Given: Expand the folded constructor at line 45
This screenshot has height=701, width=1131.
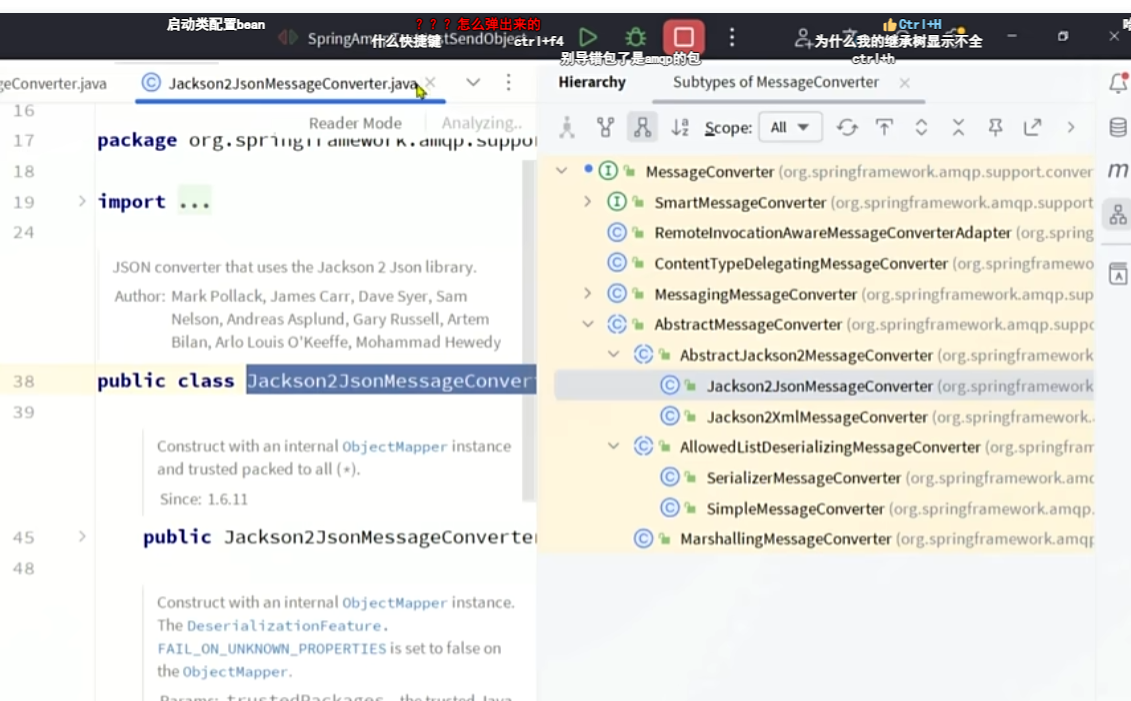Looking at the screenshot, I should (x=82, y=537).
